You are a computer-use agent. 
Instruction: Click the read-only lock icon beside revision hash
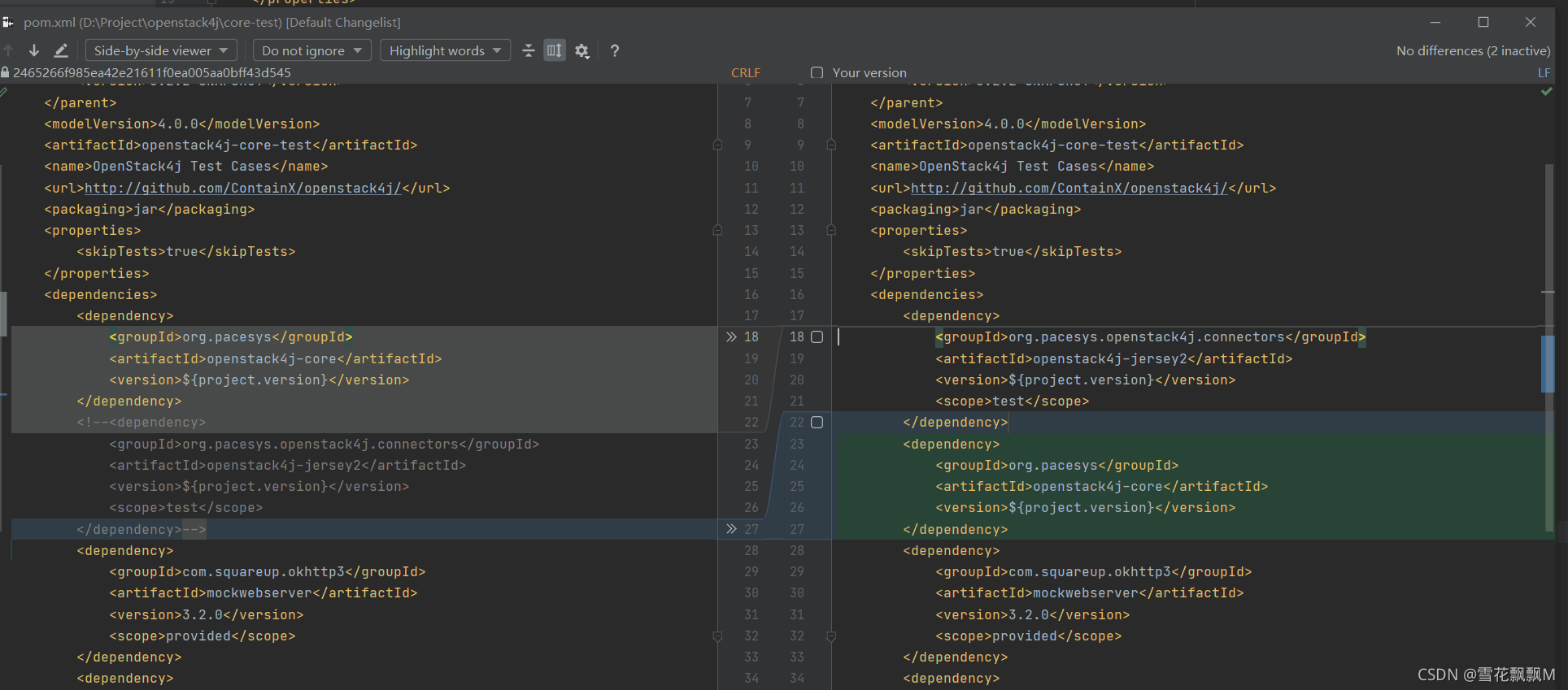pos(5,72)
